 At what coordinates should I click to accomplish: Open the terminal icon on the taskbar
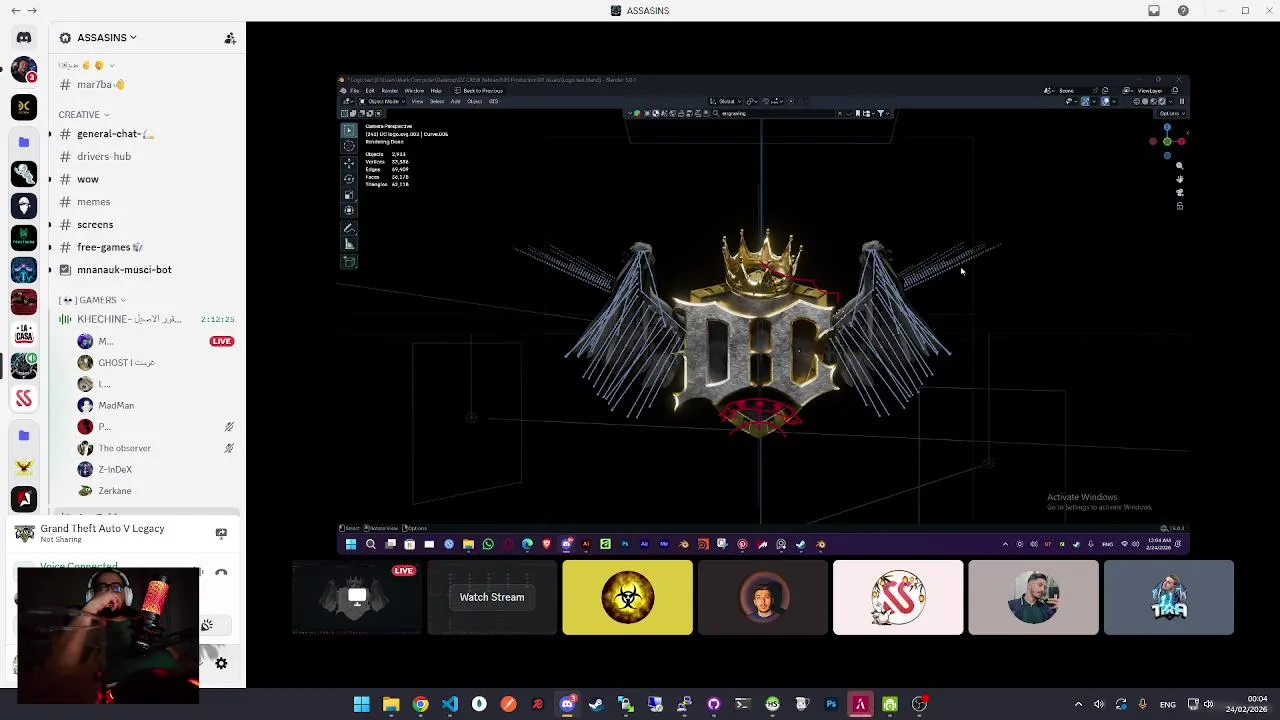[743, 704]
